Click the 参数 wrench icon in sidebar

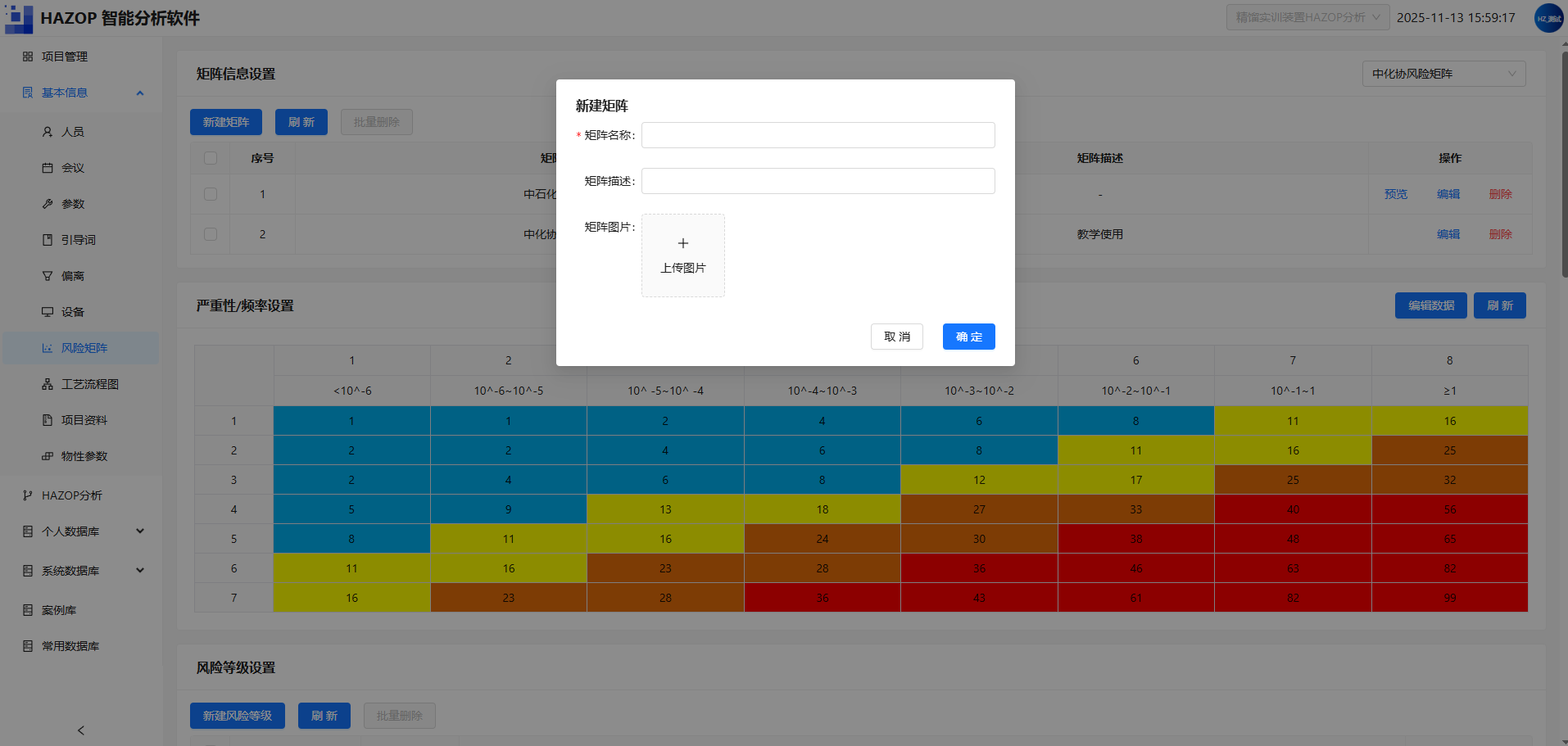48,204
